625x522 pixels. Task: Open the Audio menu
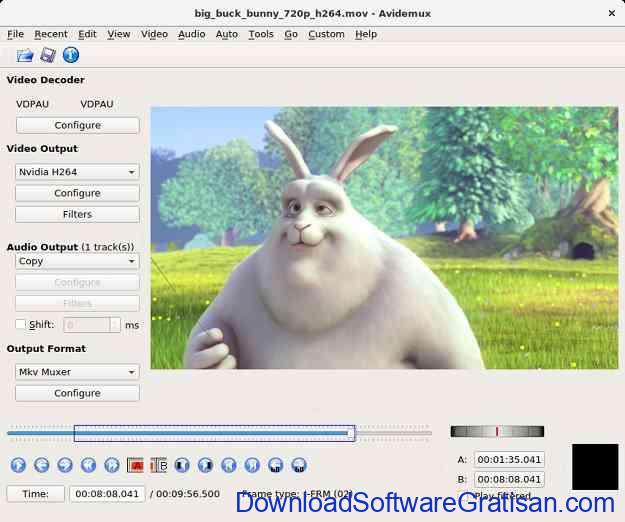click(192, 34)
